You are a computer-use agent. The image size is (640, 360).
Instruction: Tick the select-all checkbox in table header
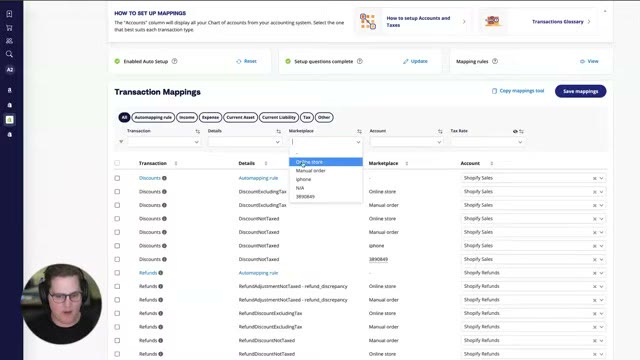click(117, 163)
